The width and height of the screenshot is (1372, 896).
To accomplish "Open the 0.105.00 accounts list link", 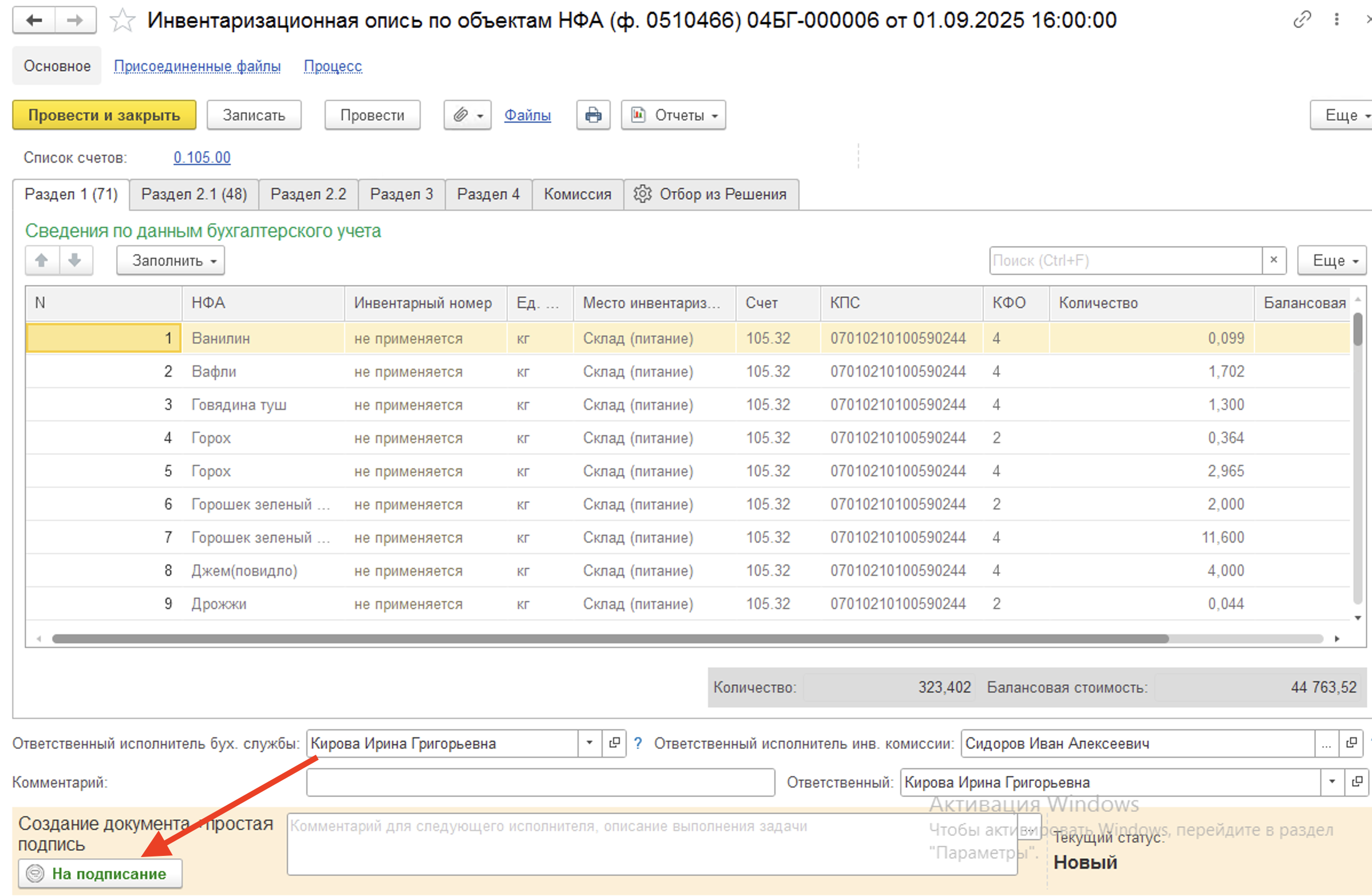I will pyautogui.click(x=201, y=157).
